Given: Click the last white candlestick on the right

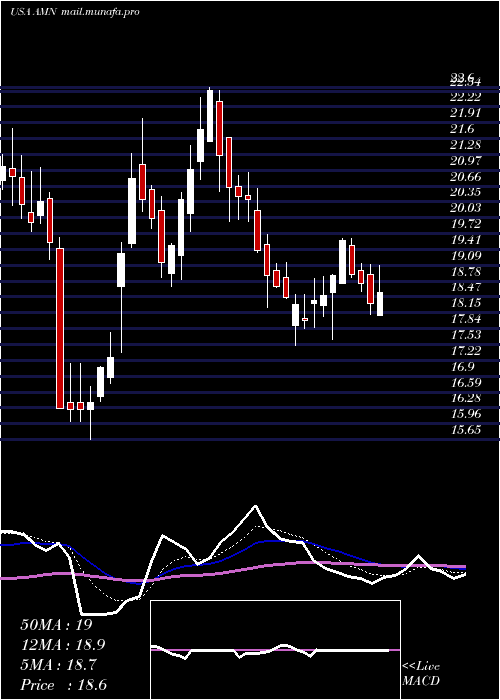Looking at the screenshot, I should [380, 304].
